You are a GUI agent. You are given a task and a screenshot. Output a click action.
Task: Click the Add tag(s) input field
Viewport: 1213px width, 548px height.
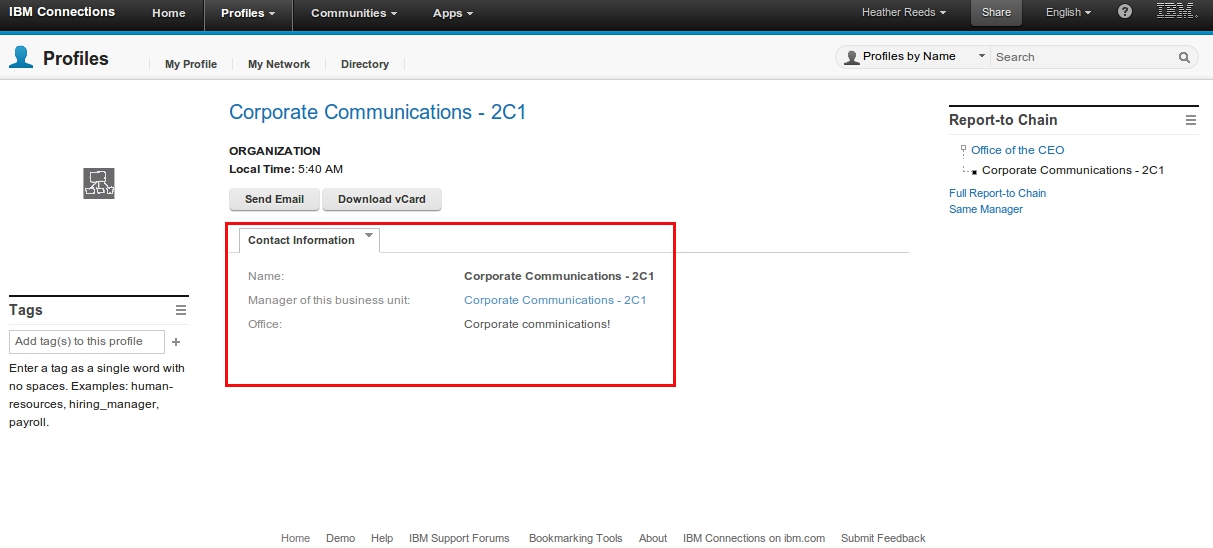coord(86,342)
